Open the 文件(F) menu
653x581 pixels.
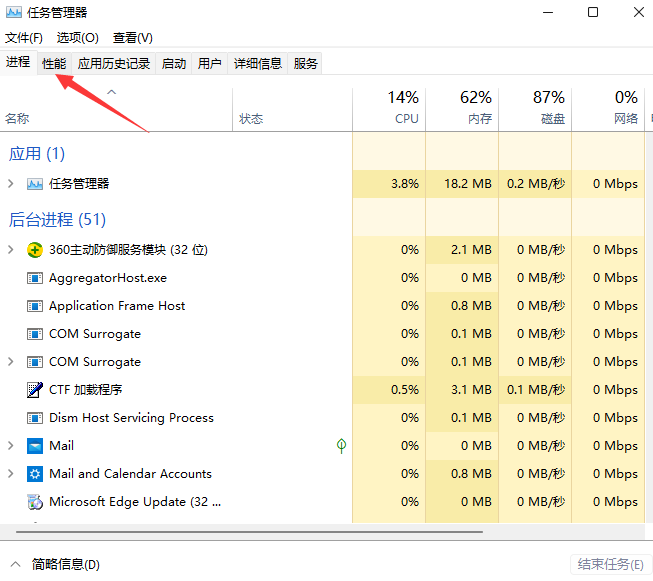(24, 38)
